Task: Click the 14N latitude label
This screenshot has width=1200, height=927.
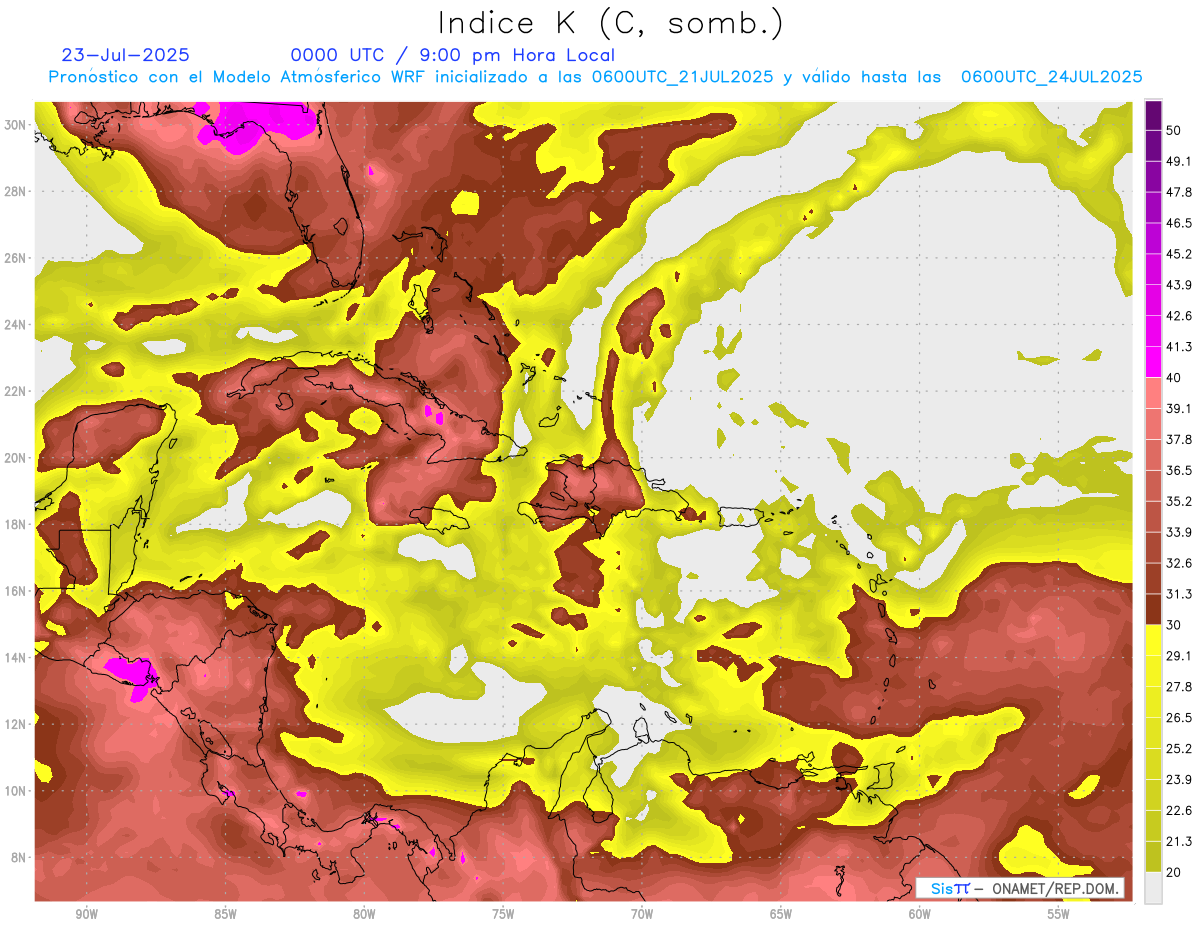Action: tap(15, 658)
